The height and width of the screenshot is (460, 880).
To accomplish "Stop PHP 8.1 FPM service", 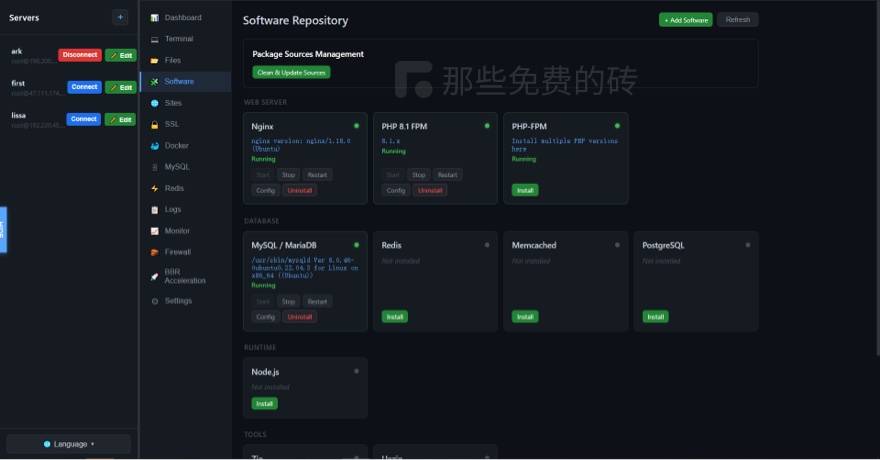I will (x=419, y=175).
